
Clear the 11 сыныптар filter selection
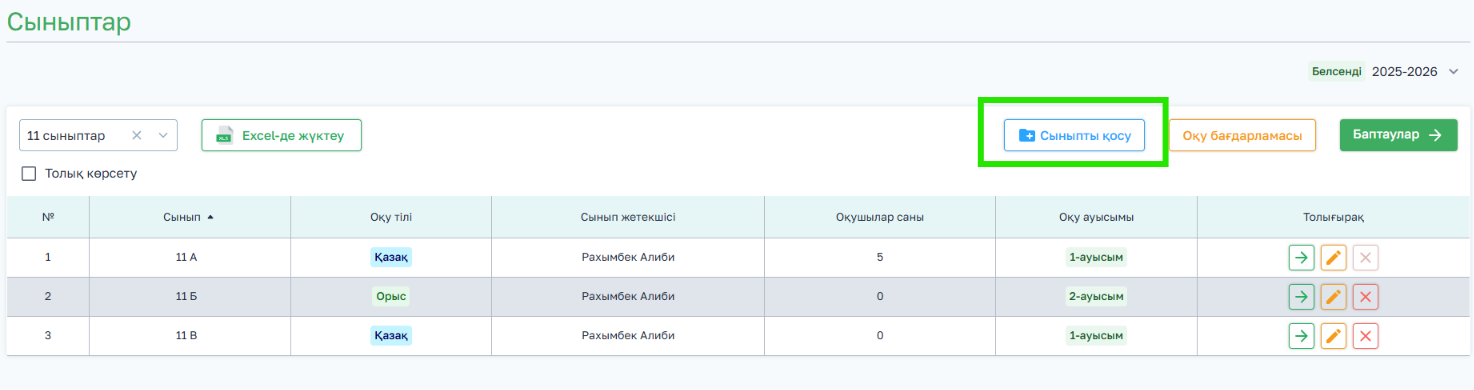[137, 135]
